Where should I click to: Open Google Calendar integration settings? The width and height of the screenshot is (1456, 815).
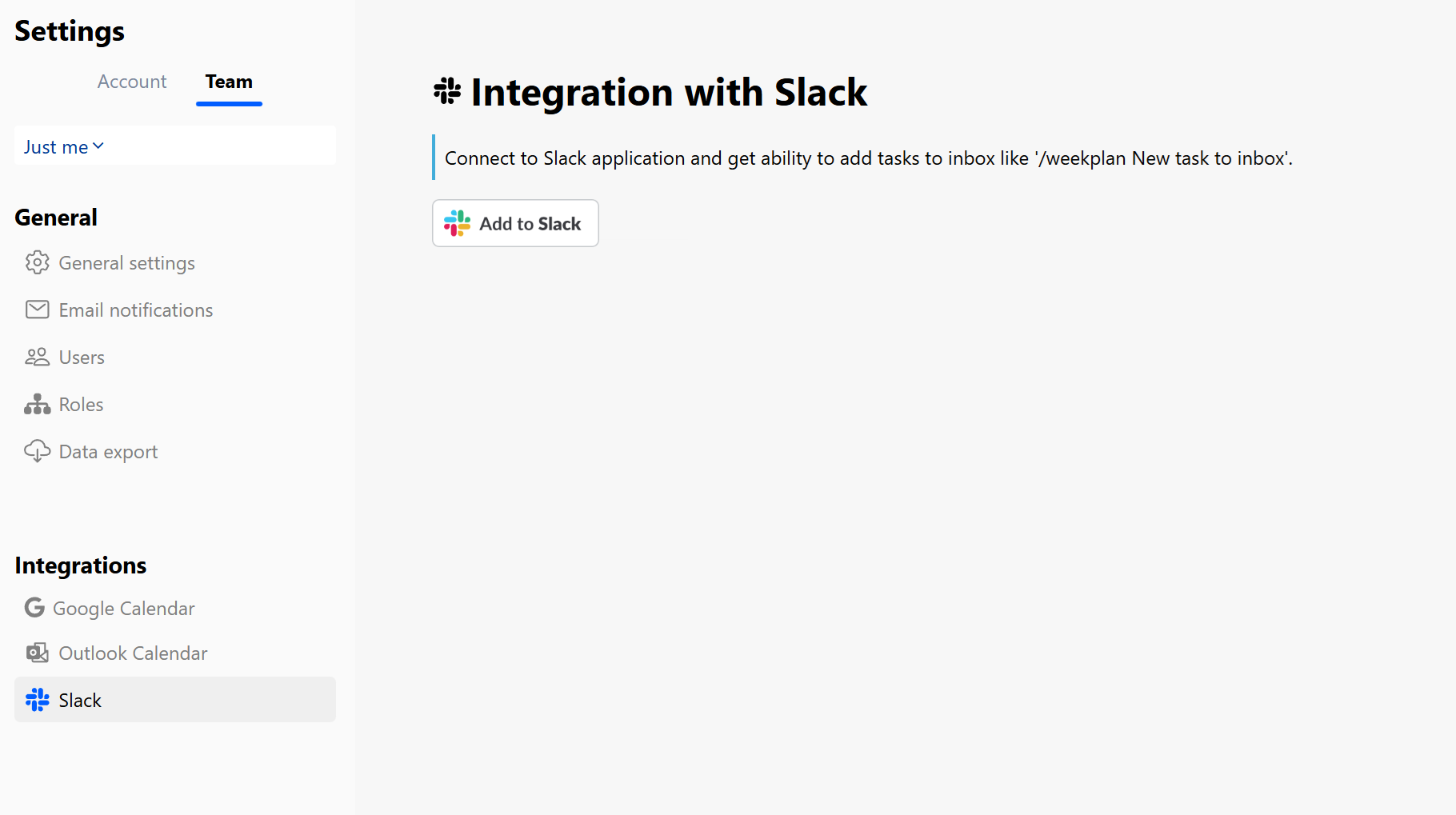123,607
